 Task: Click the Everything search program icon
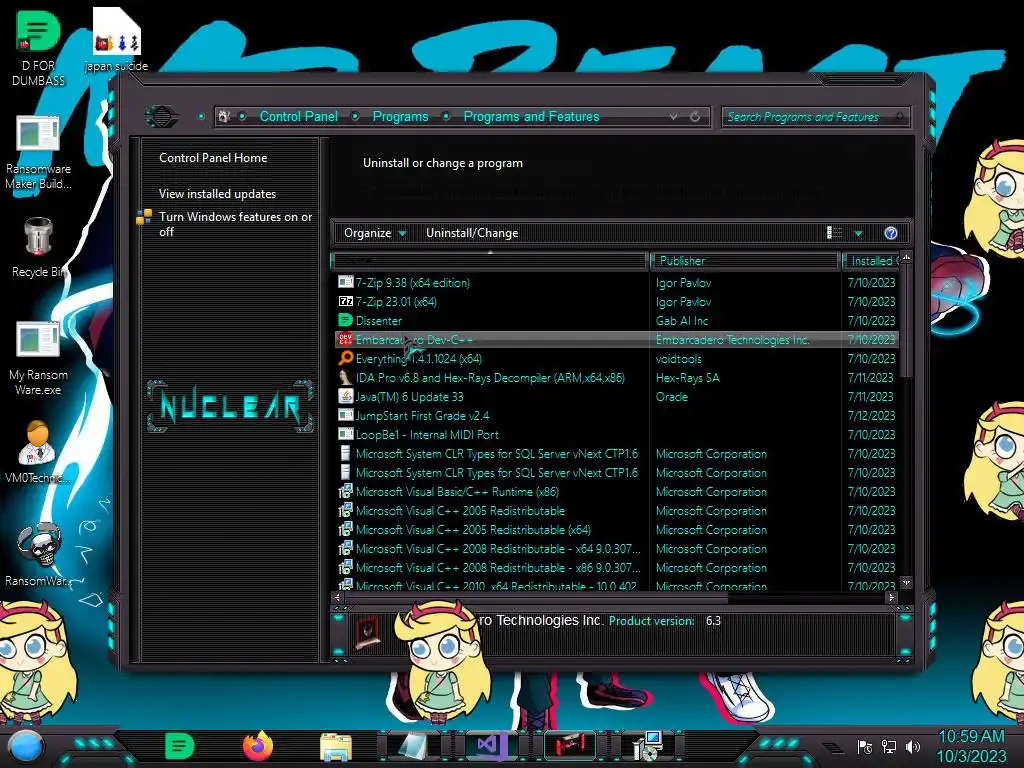click(345, 358)
